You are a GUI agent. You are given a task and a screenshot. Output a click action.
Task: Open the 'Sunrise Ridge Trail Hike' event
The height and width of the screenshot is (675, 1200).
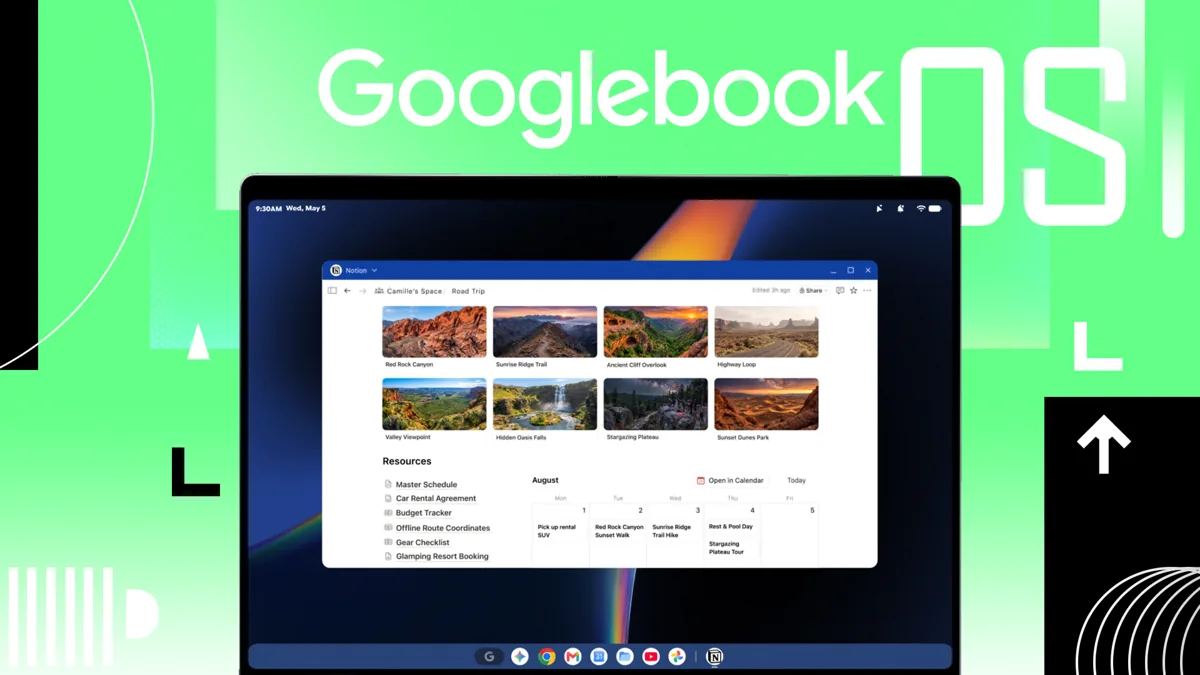click(672, 531)
